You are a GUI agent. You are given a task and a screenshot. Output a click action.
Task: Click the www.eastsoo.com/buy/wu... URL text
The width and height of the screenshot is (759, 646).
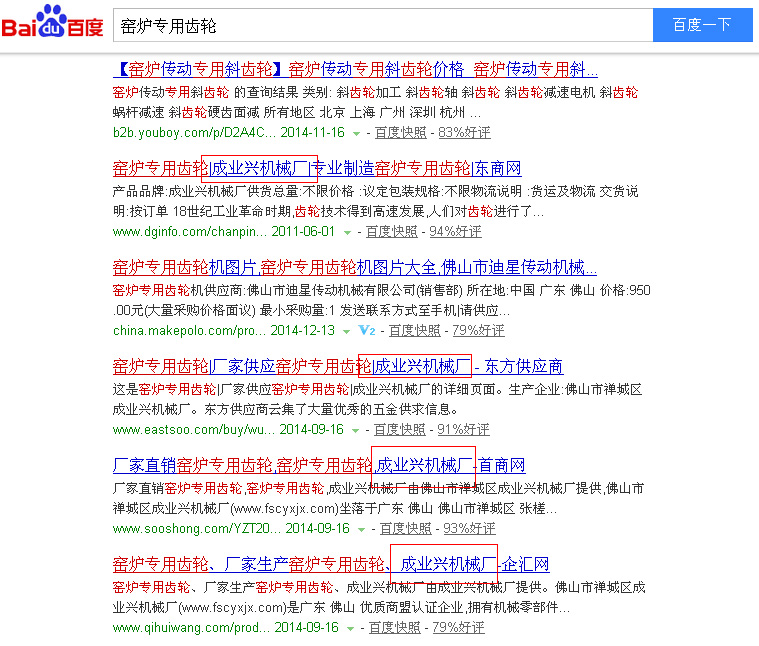pyautogui.click(x=194, y=430)
